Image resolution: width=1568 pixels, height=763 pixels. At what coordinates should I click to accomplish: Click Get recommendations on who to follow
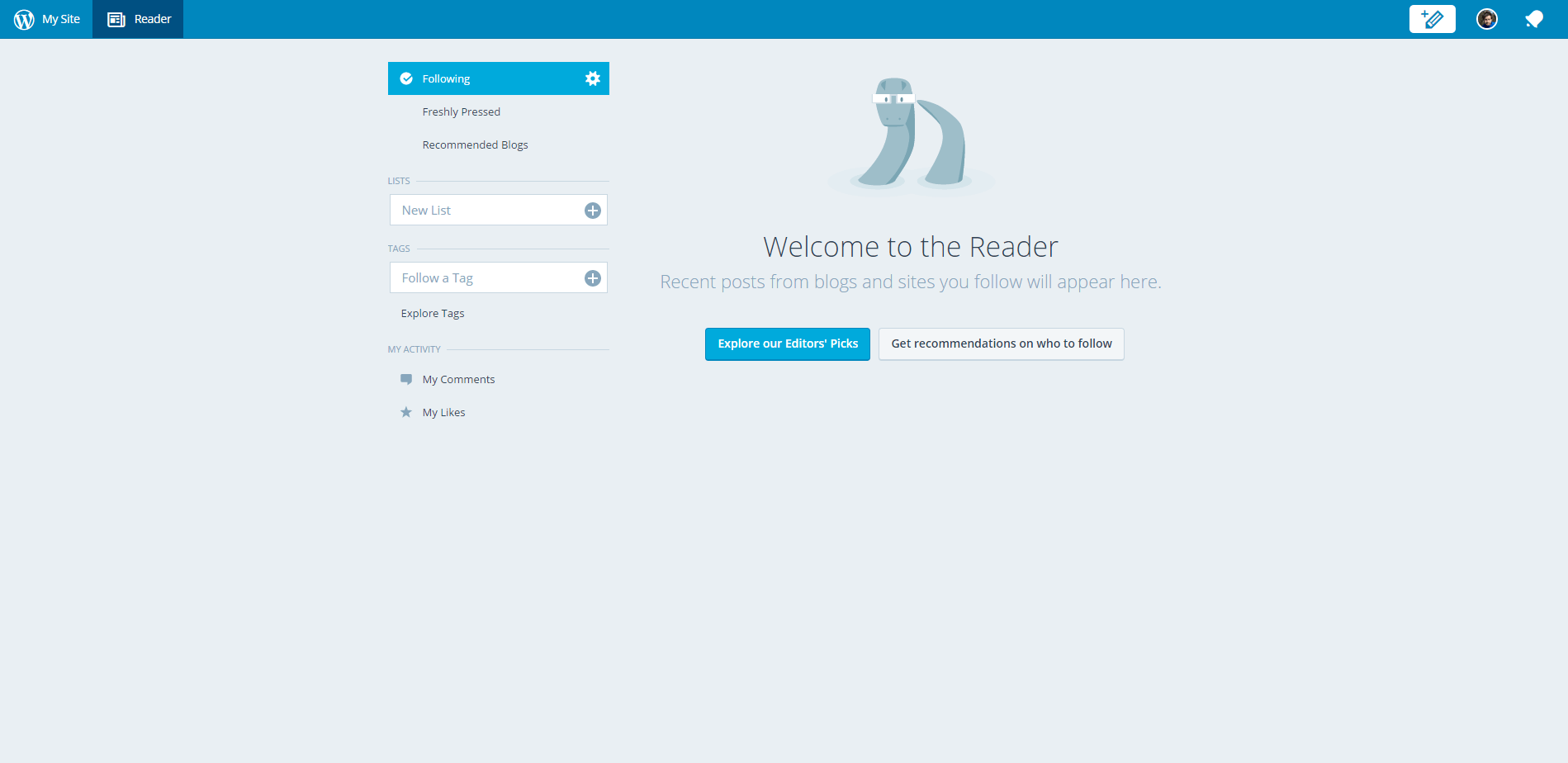click(x=1002, y=344)
